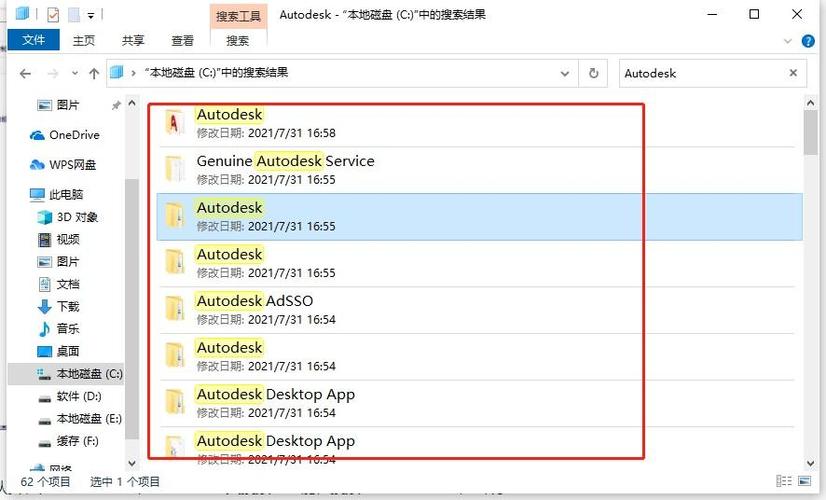Click the 音乐 note icon
826x500 pixels.
click(45, 329)
